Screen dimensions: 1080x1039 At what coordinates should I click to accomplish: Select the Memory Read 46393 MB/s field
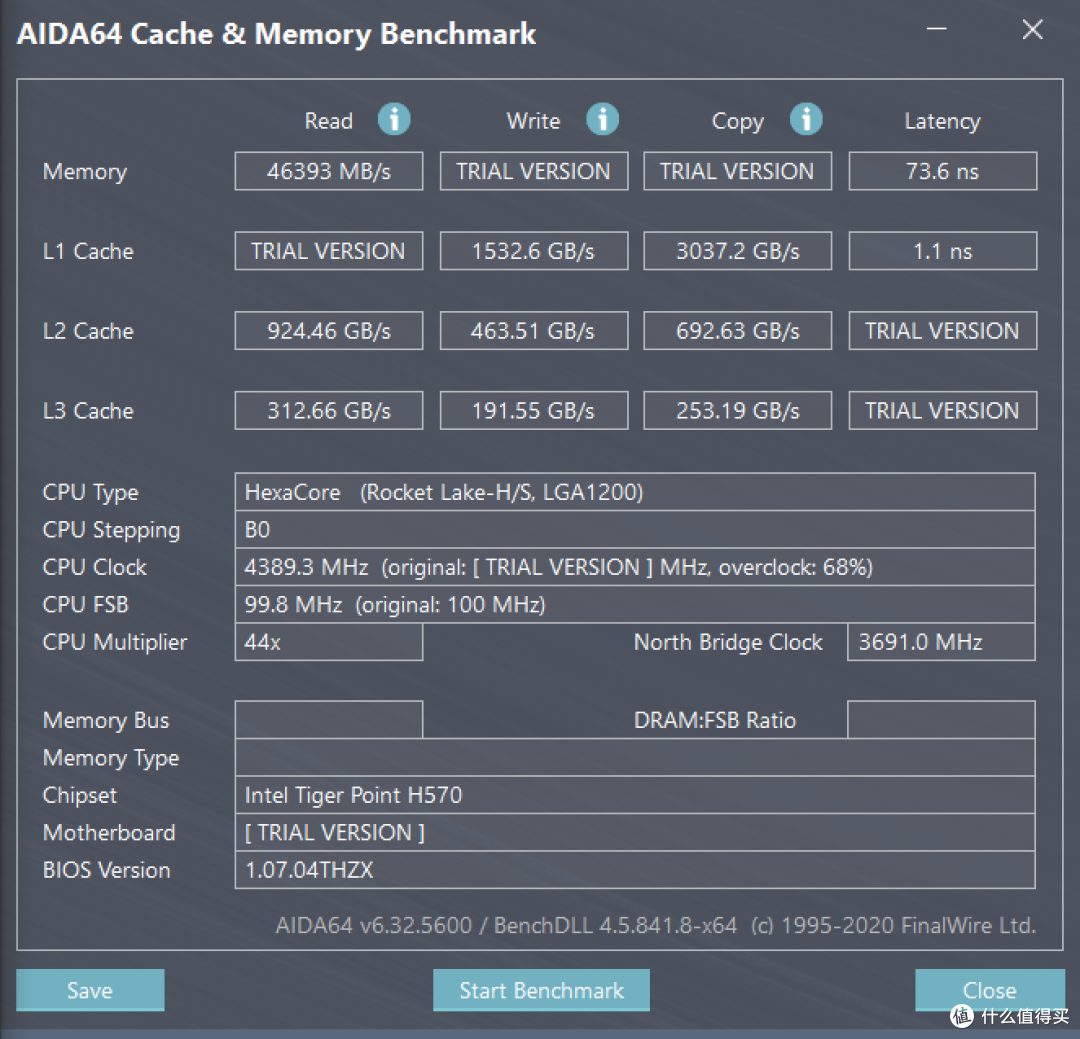point(329,171)
